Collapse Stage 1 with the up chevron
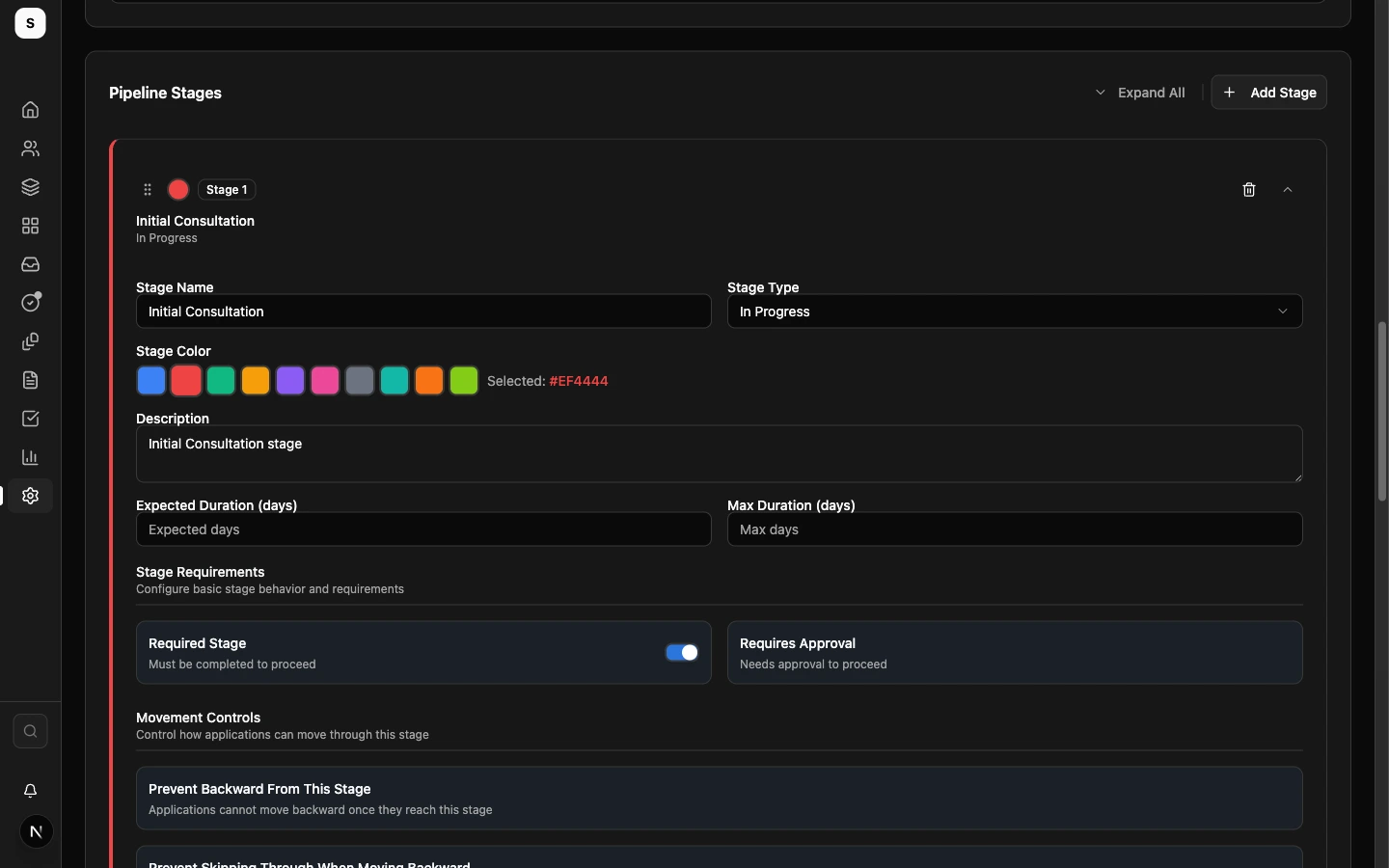Image resolution: width=1389 pixels, height=868 pixels. pyautogui.click(x=1288, y=190)
